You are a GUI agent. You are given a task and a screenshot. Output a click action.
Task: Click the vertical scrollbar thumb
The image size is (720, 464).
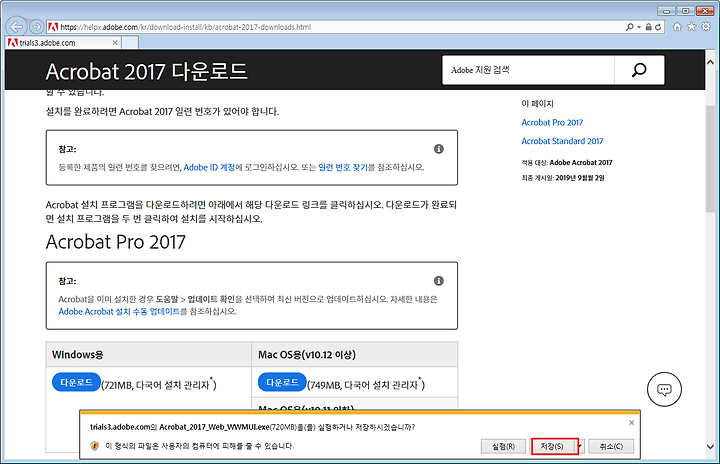point(710,159)
